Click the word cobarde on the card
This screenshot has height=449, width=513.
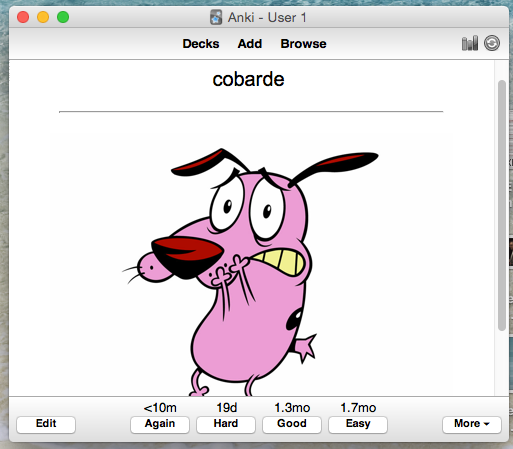[x=248, y=79]
